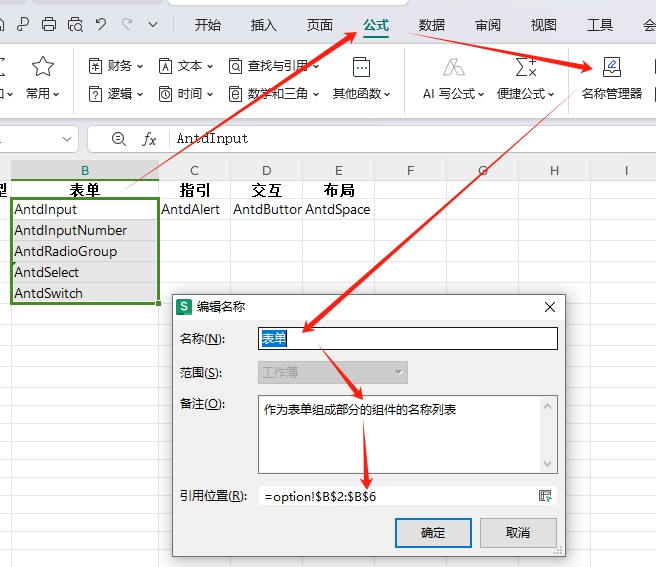
Task: Click the print preview icon in quick toolbar
Action: click(x=75, y=24)
